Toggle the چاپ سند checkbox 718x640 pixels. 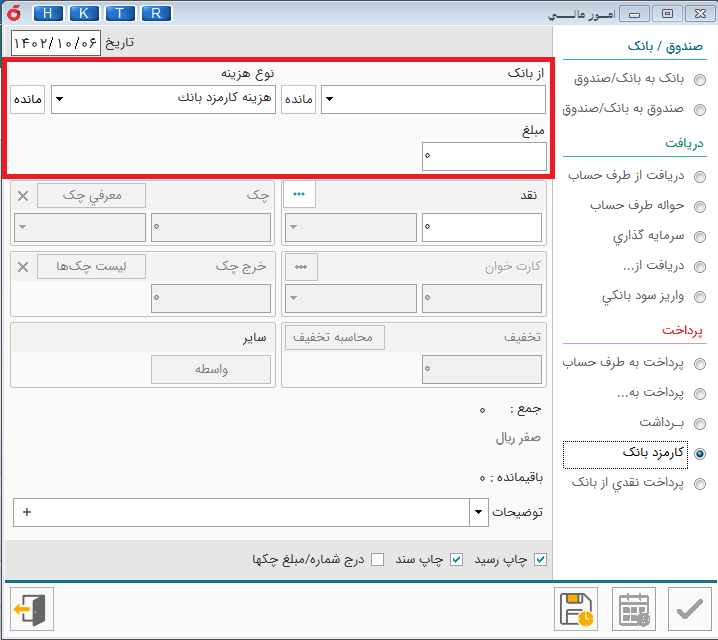coord(456,559)
